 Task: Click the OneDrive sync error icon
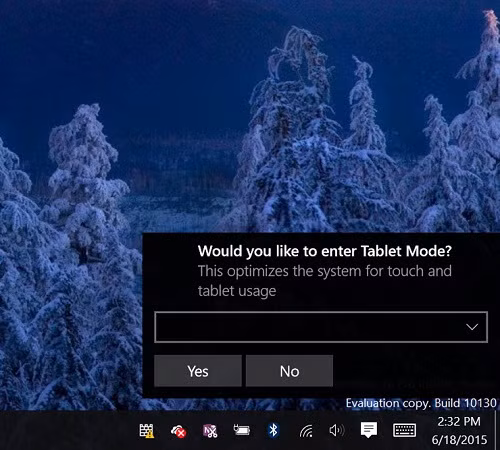[178, 431]
